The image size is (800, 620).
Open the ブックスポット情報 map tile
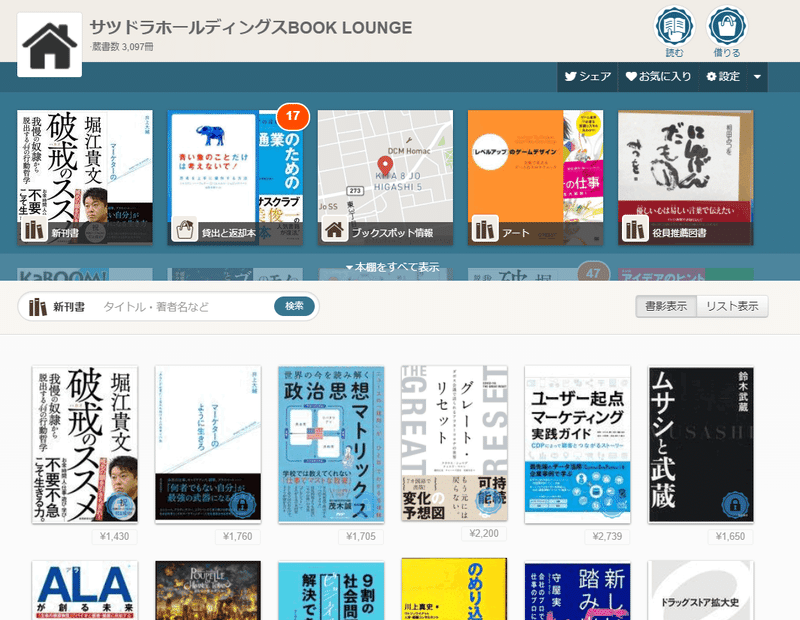point(385,178)
